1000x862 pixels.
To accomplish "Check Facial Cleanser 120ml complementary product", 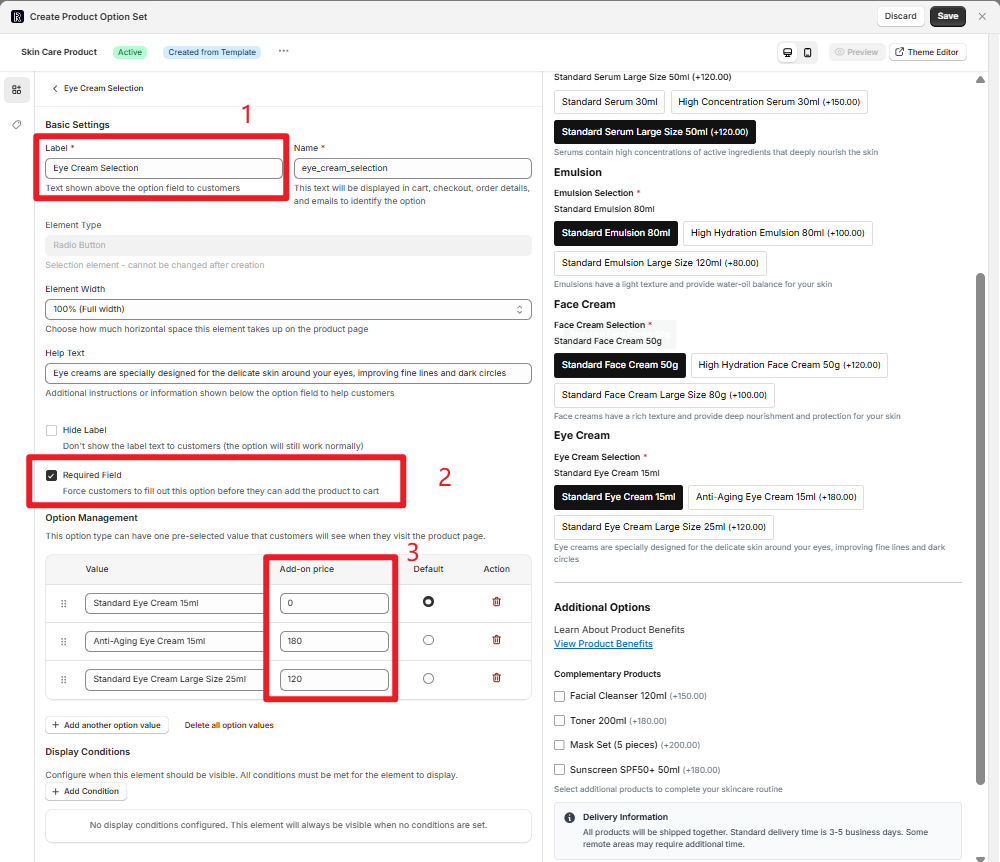I will pos(560,696).
